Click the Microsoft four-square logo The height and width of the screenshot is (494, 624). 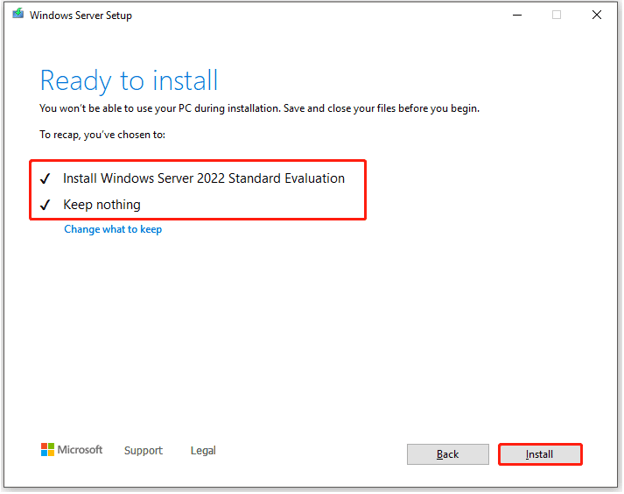tap(48, 450)
